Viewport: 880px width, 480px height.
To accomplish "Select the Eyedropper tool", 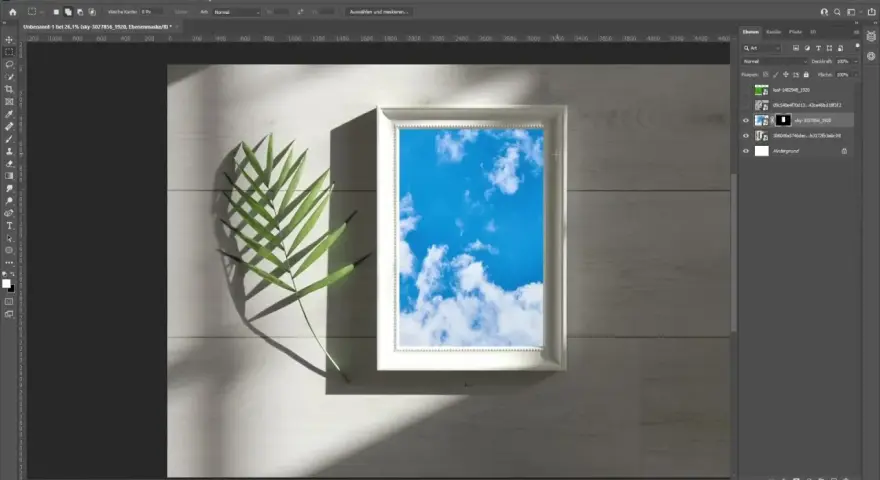I will click(9, 114).
